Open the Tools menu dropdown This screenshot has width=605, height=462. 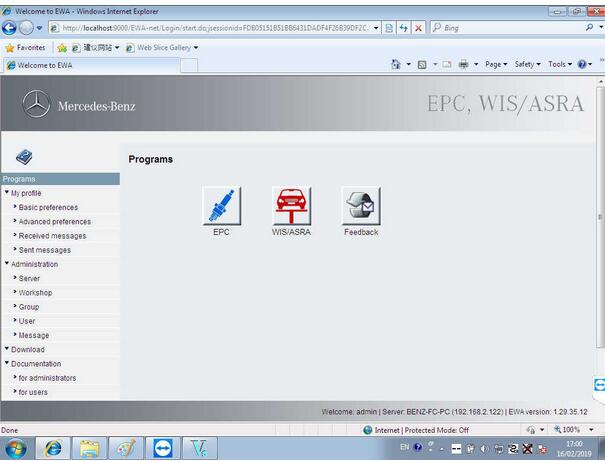pyautogui.click(x=560, y=64)
